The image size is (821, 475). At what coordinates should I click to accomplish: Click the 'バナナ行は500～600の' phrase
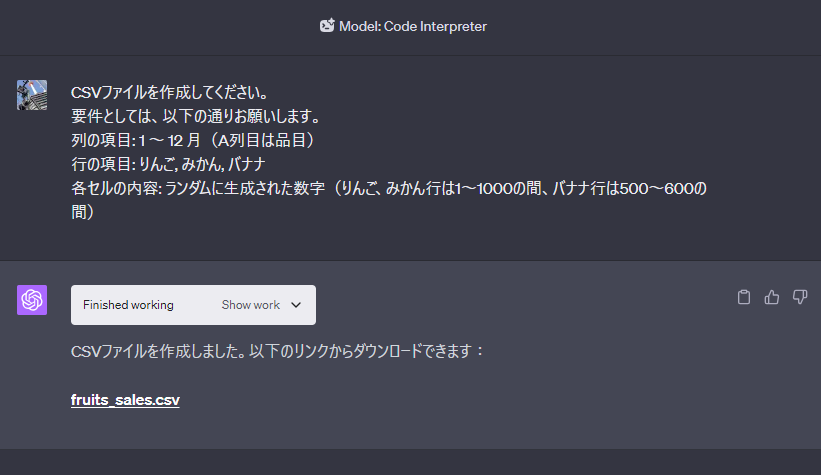pyautogui.click(x=629, y=189)
